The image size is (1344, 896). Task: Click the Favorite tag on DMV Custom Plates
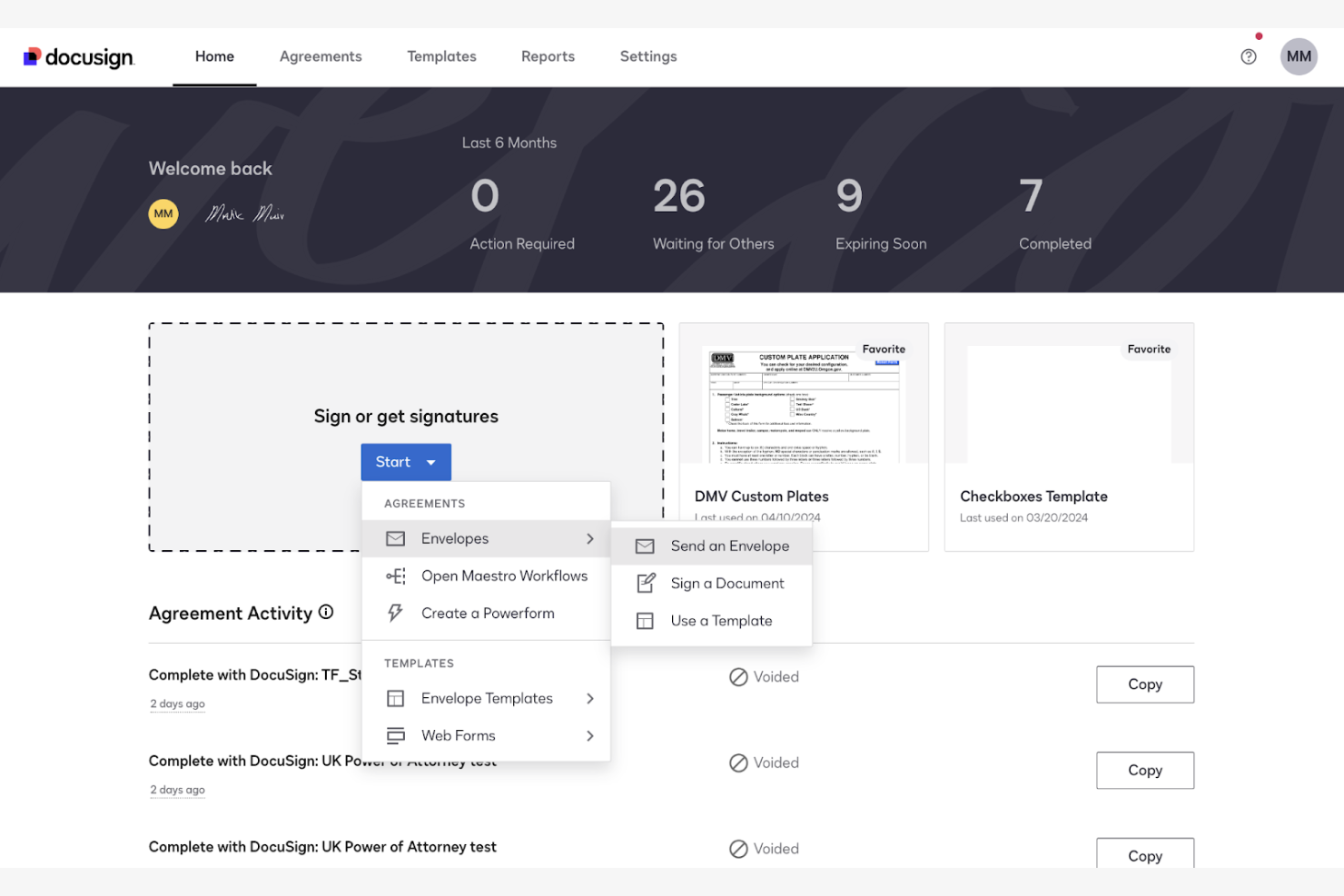point(884,350)
